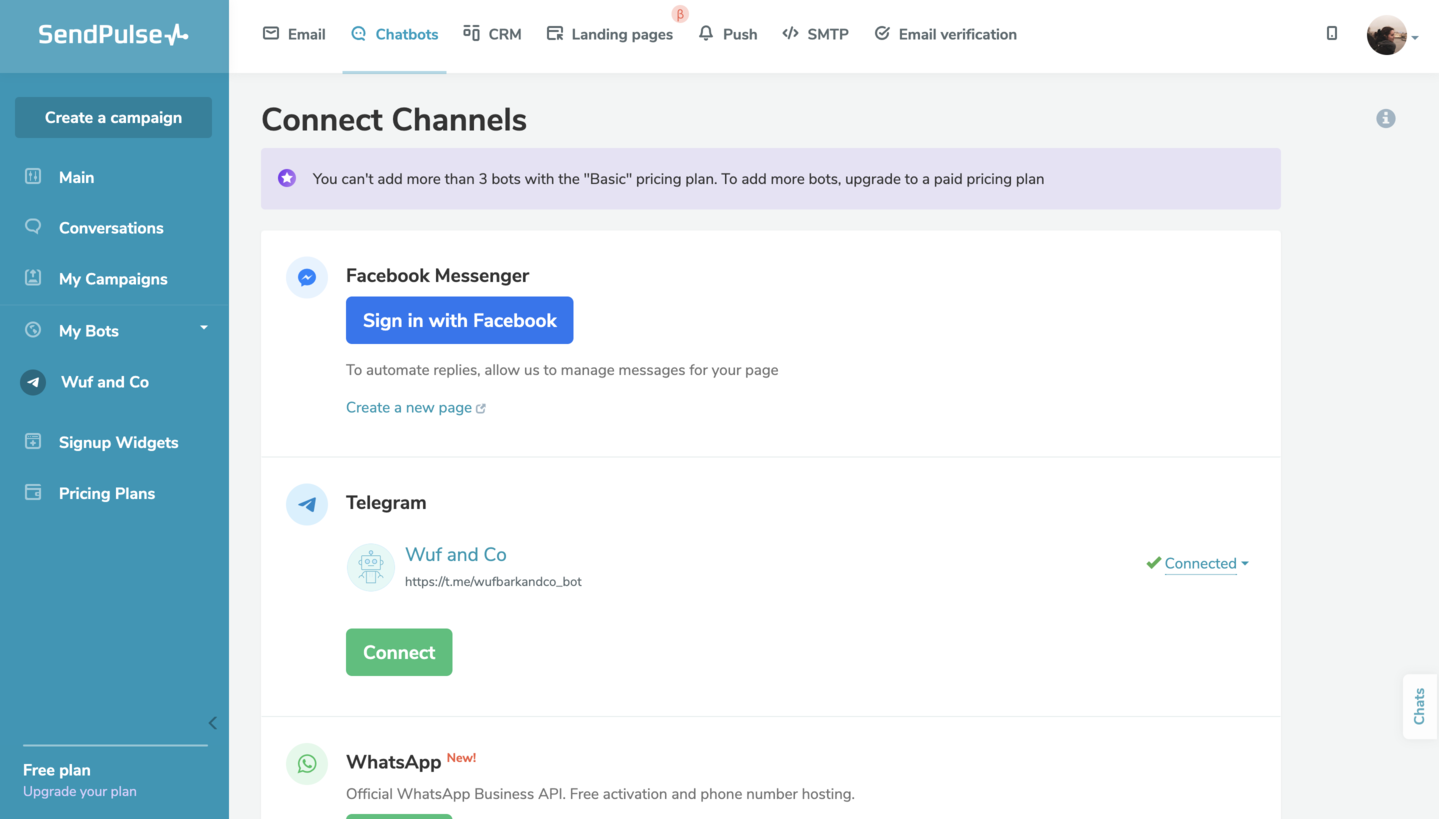Image resolution: width=1439 pixels, height=819 pixels.
Task: Open the Wuf and Co bot link
Action: pos(456,554)
